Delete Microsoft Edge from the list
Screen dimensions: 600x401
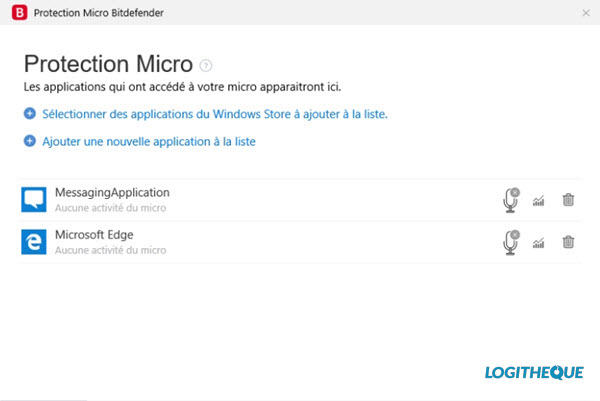[x=568, y=242]
